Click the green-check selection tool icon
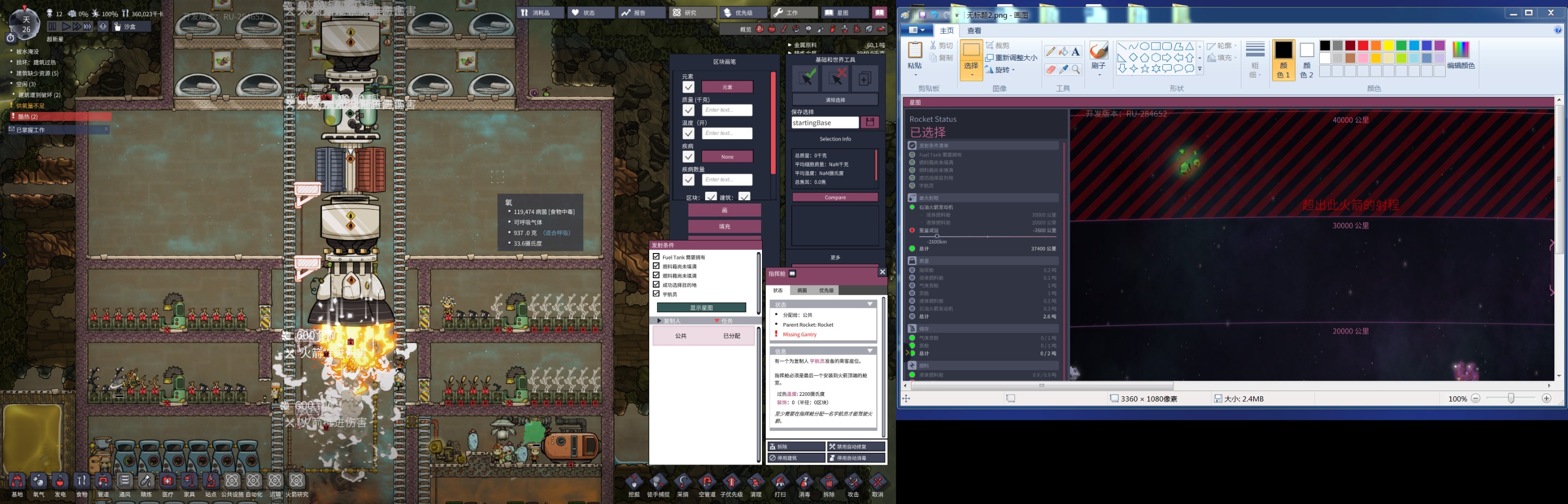The image size is (1568, 504). [806, 78]
